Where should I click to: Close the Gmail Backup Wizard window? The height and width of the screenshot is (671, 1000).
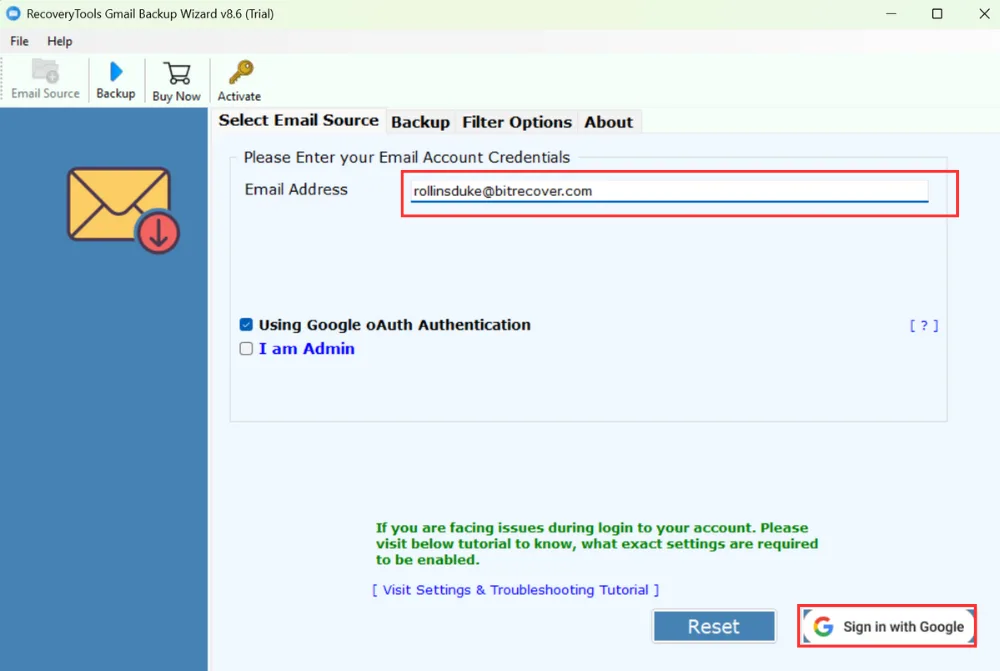[x=984, y=13]
